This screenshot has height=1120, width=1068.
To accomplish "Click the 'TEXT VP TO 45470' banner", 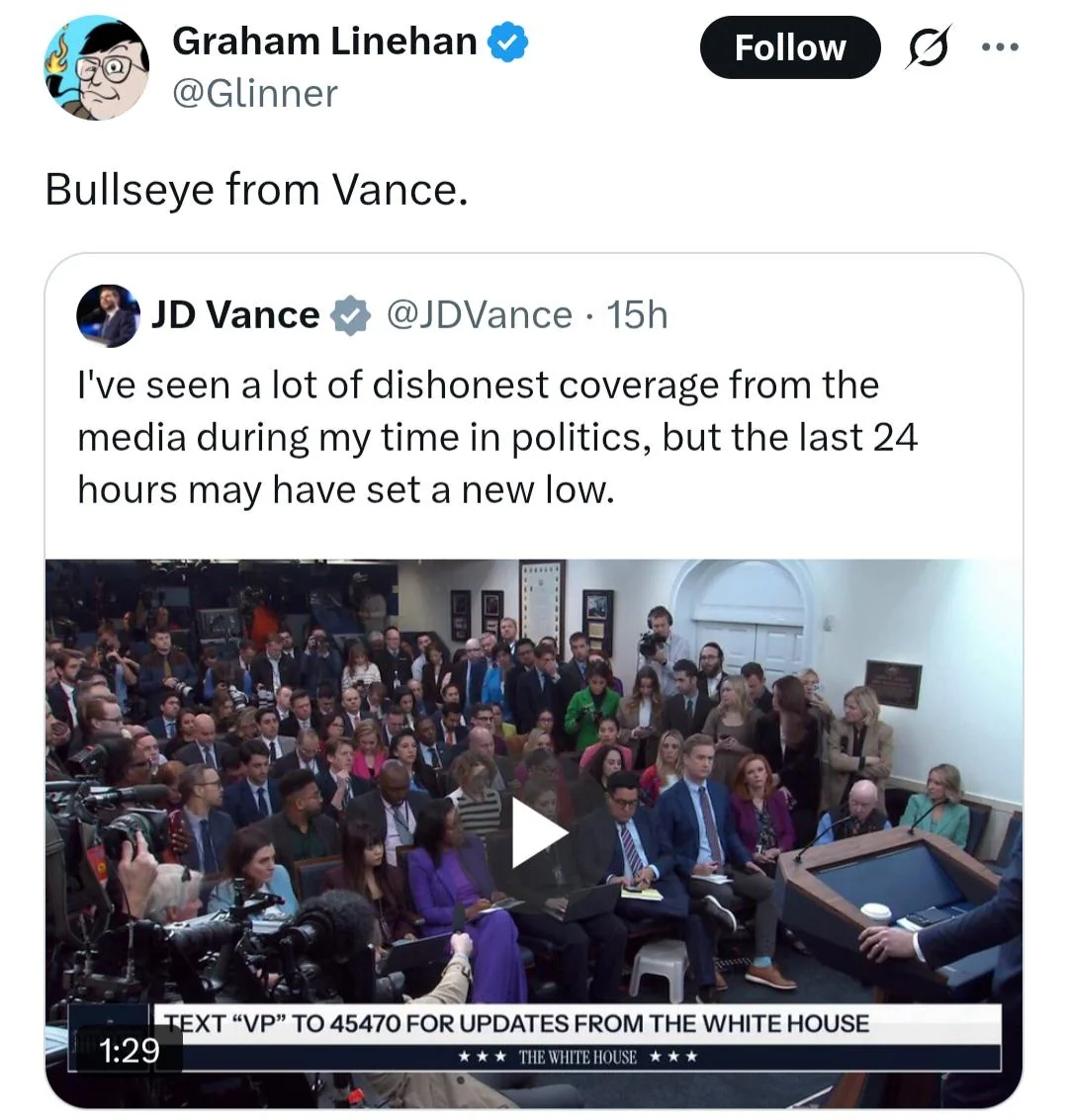I will coord(516,1023).
